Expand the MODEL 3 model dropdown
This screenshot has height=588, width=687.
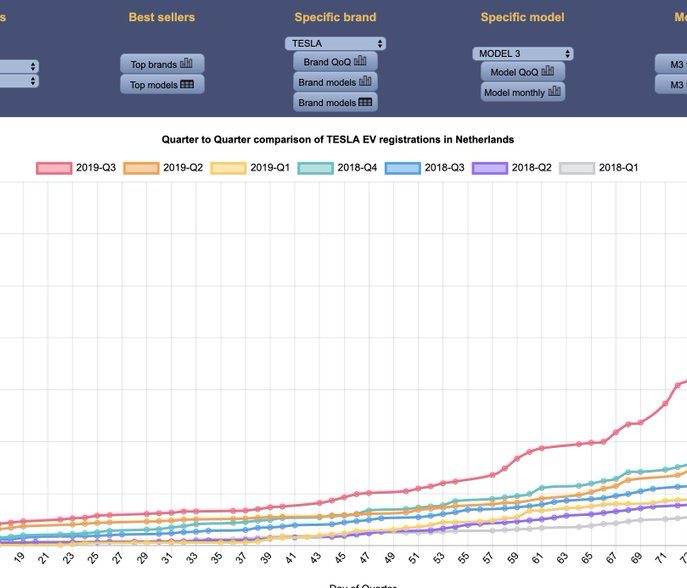pos(523,53)
